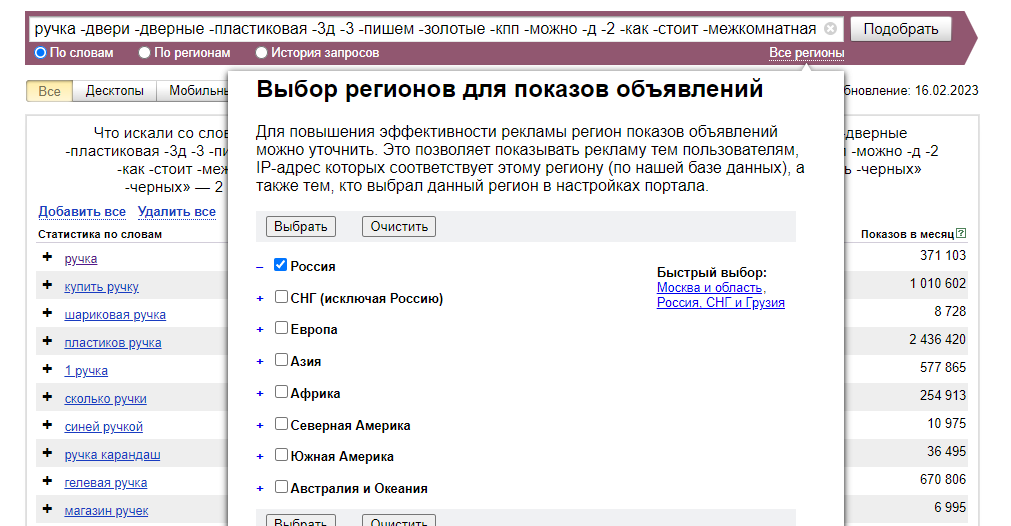Expand the Южная Америка region tree
The height and width of the screenshot is (526, 1011).
click(260, 457)
